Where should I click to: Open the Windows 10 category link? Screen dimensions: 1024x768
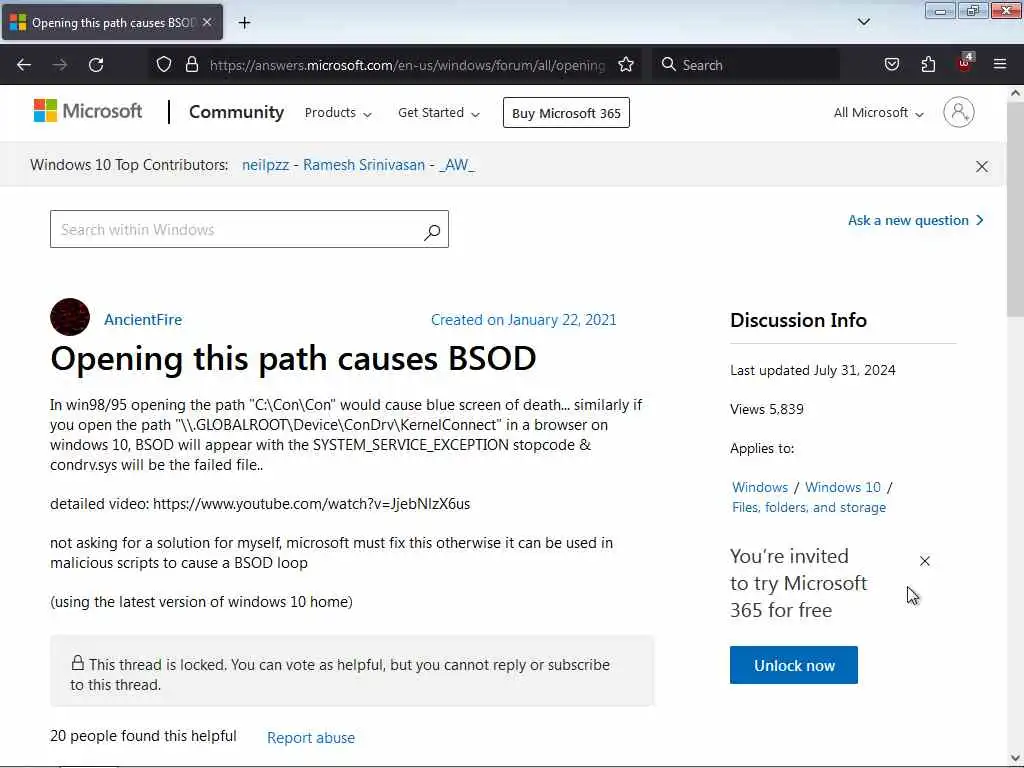click(842, 487)
